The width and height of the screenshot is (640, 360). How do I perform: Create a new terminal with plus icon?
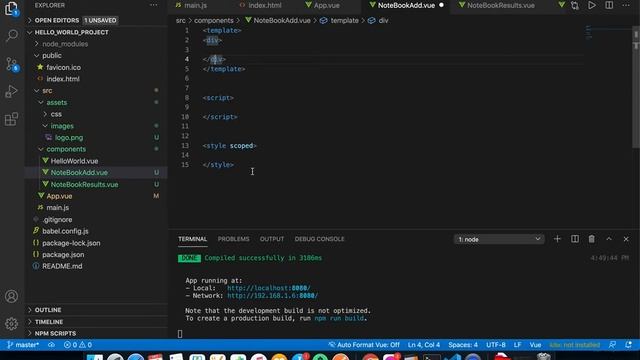(557, 239)
